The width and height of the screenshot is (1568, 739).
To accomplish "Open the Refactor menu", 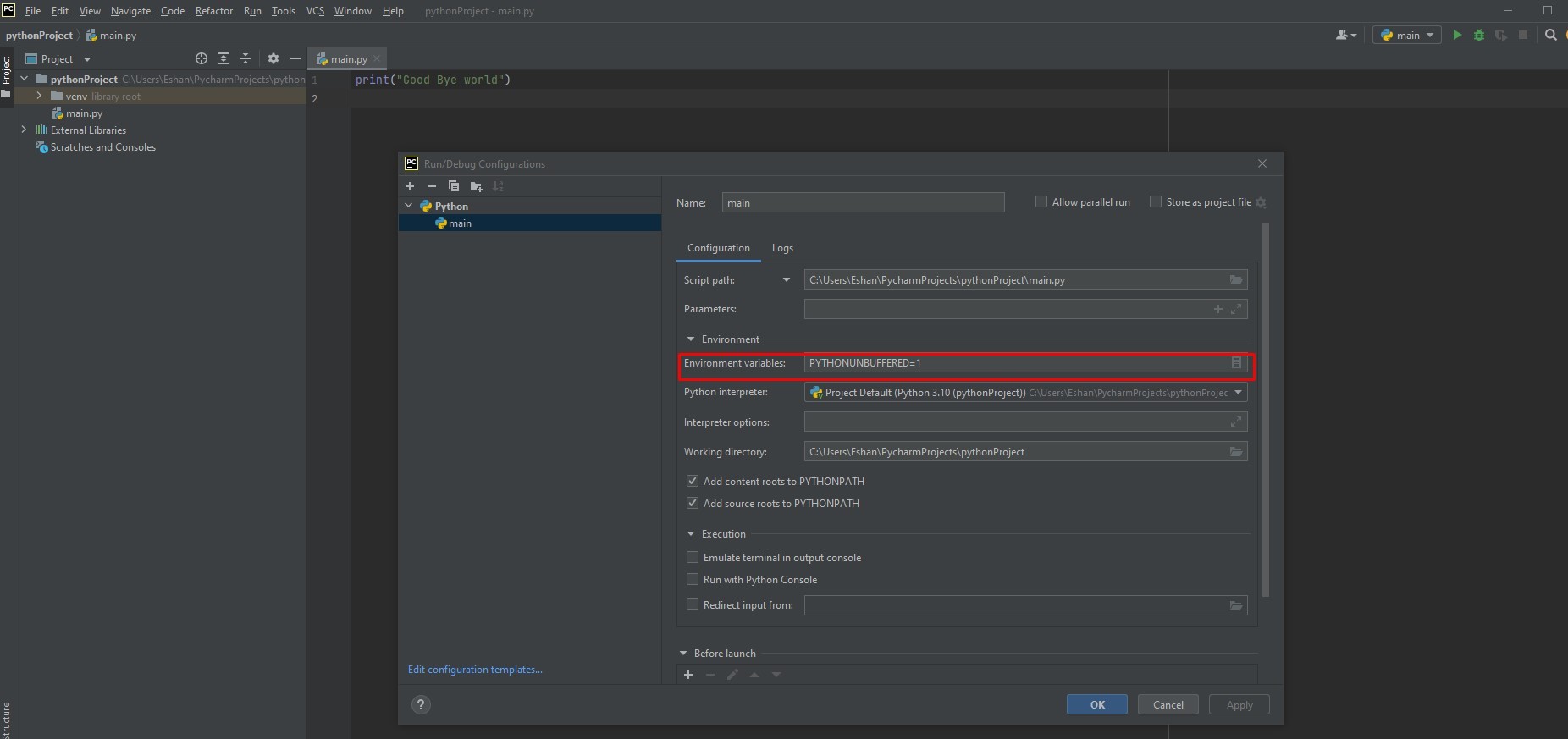I will [x=214, y=11].
